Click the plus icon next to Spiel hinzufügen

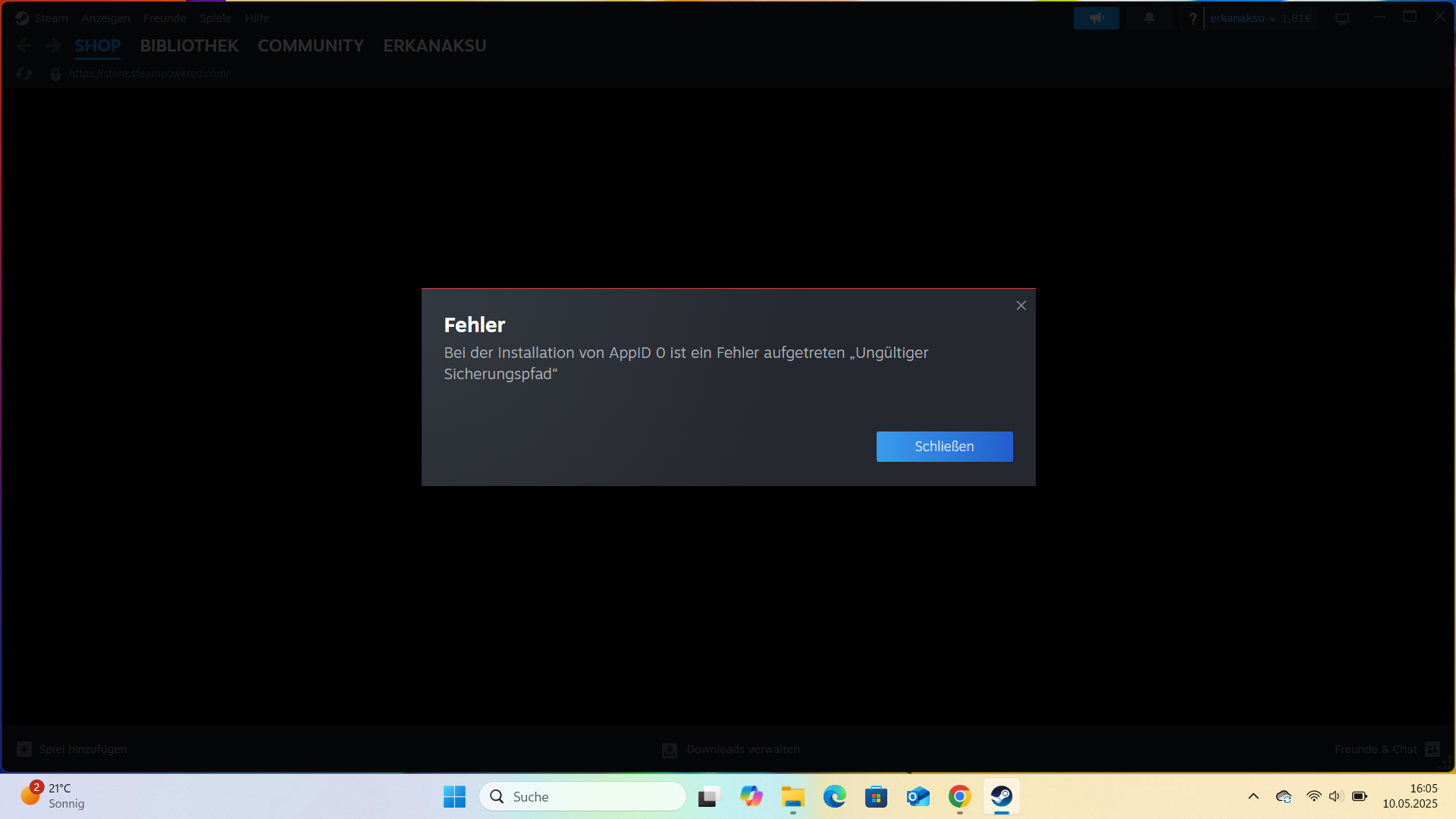(24, 748)
